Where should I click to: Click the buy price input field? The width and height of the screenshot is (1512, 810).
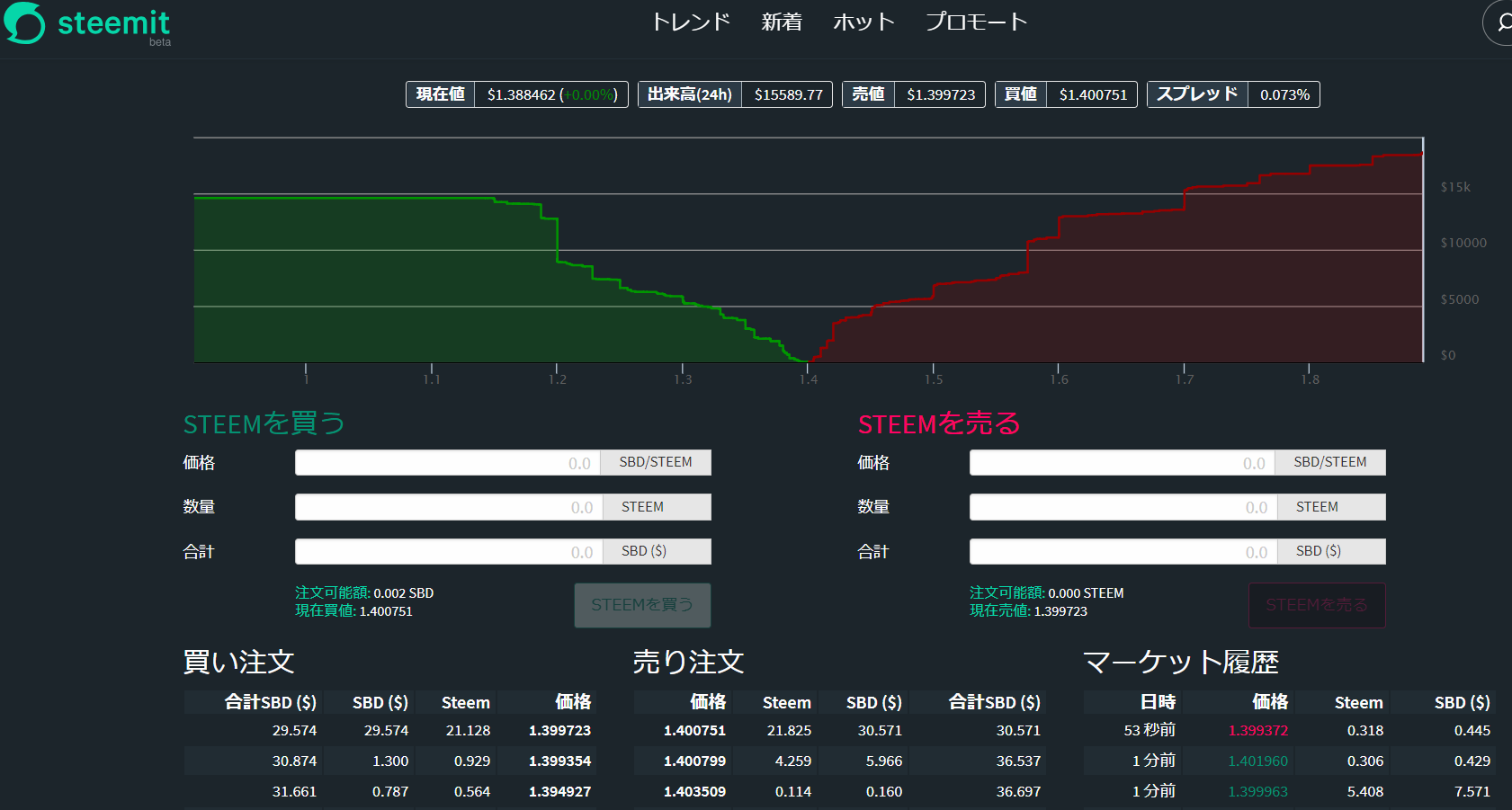point(447,463)
